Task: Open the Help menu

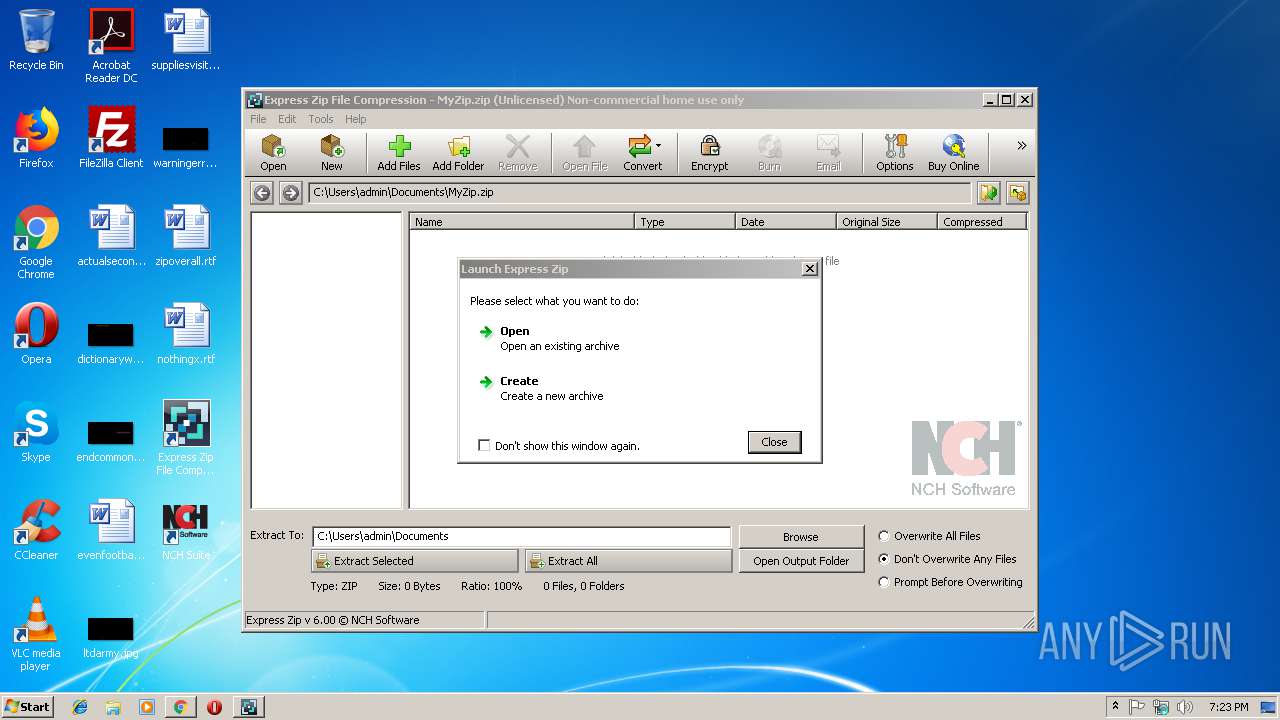Action: point(356,119)
